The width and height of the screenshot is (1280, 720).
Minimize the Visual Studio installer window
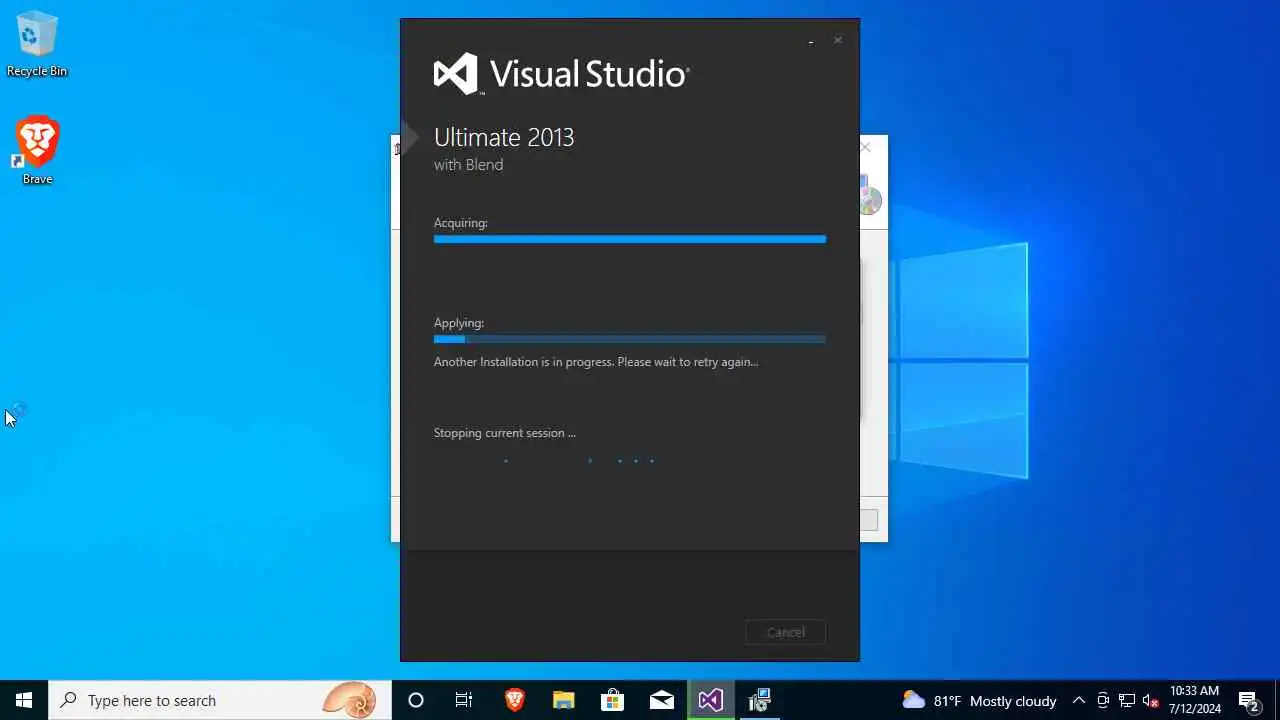pyautogui.click(x=811, y=41)
